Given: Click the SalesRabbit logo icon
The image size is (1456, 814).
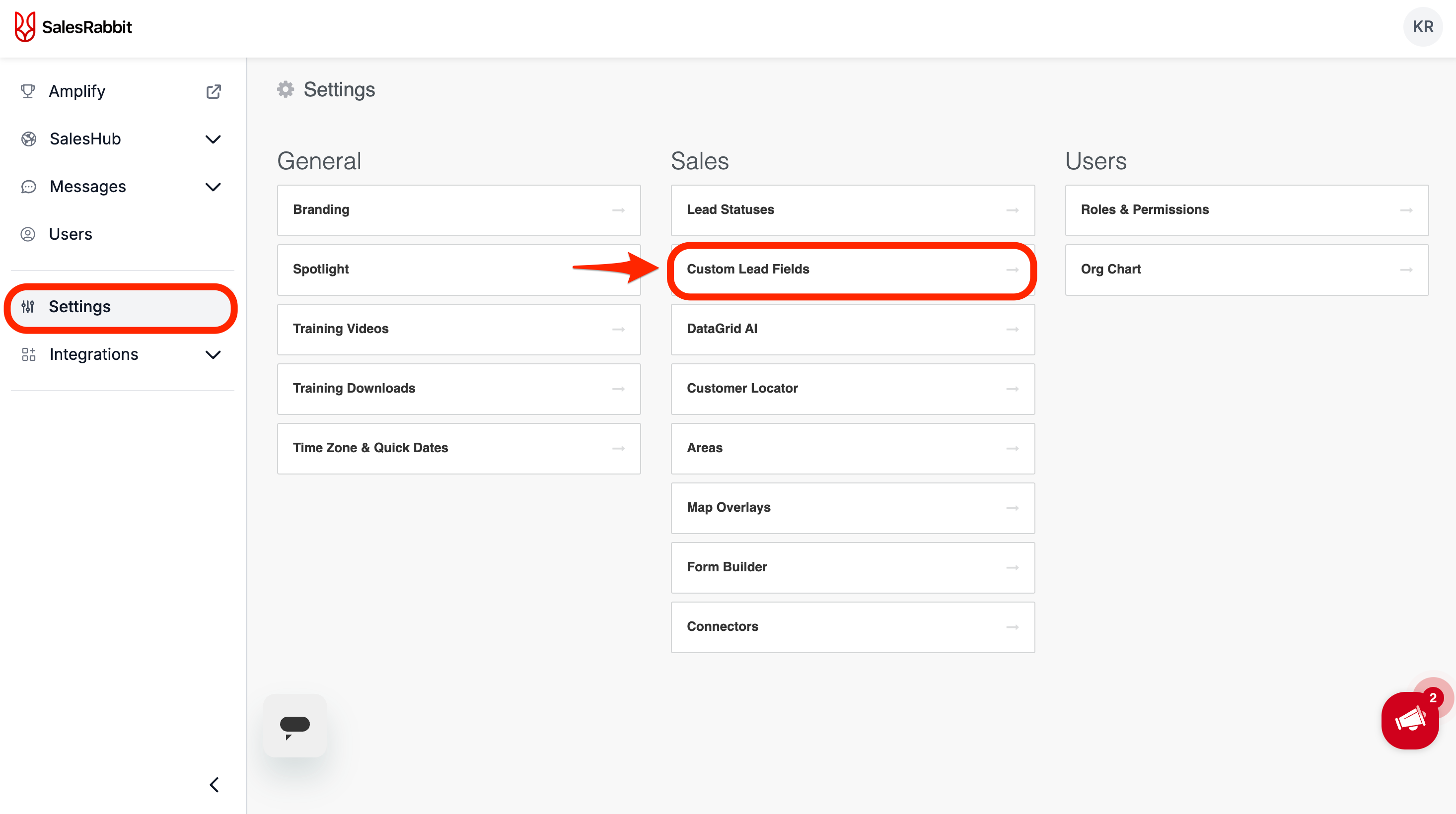Looking at the screenshot, I should (x=25, y=26).
